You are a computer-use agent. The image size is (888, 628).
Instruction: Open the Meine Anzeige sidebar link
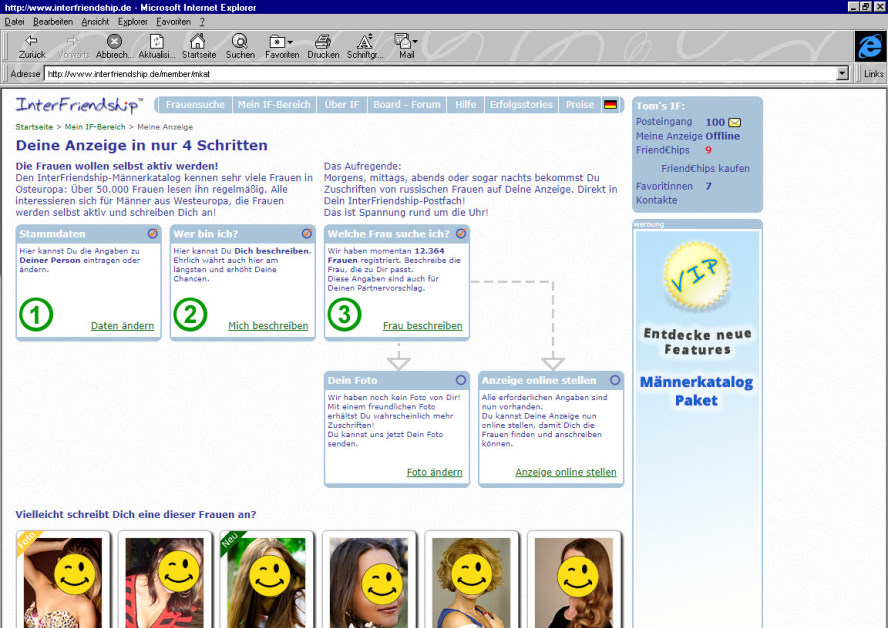click(x=669, y=136)
